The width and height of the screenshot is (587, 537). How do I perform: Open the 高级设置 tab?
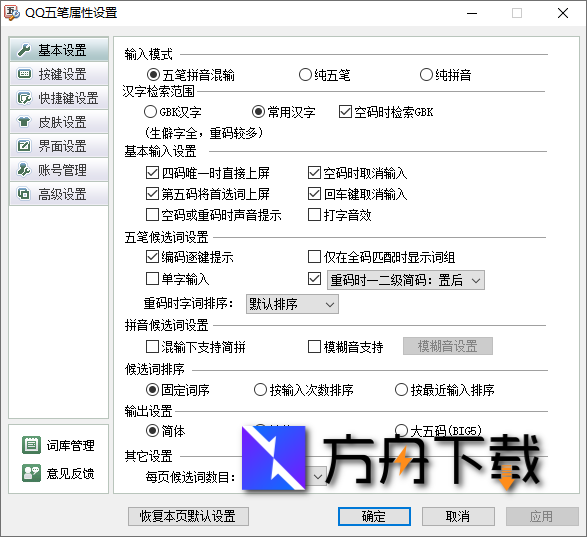[x=59, y=194]
